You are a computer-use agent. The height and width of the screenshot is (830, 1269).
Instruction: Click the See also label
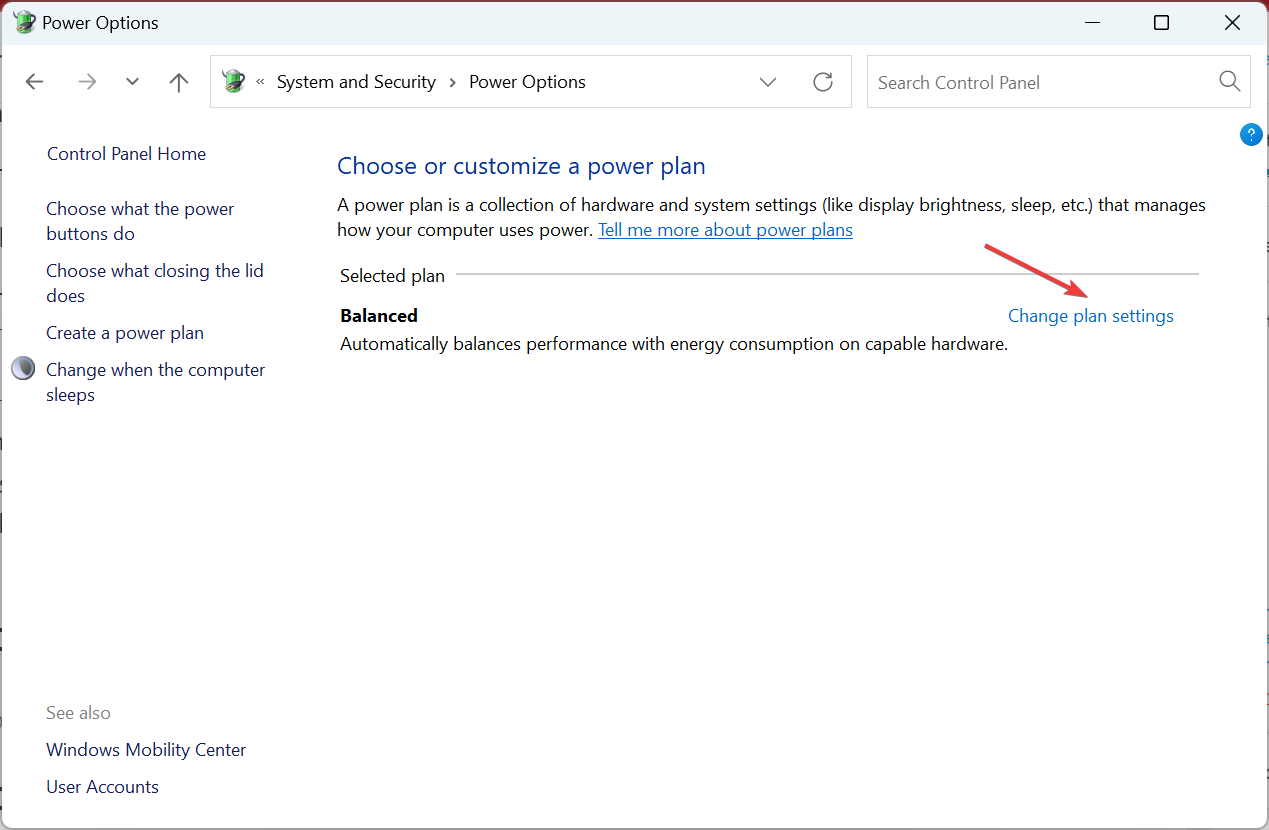pos(78,713)
